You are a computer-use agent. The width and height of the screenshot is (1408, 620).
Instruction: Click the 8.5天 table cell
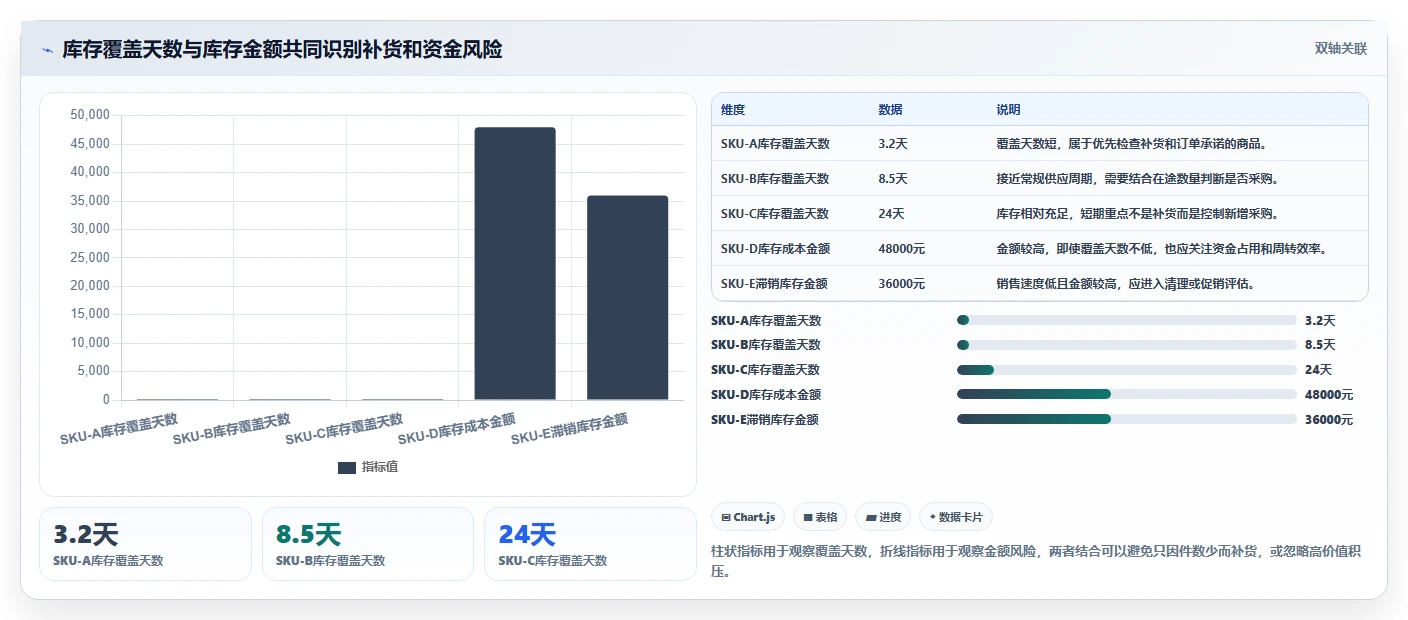click(893, 179)
